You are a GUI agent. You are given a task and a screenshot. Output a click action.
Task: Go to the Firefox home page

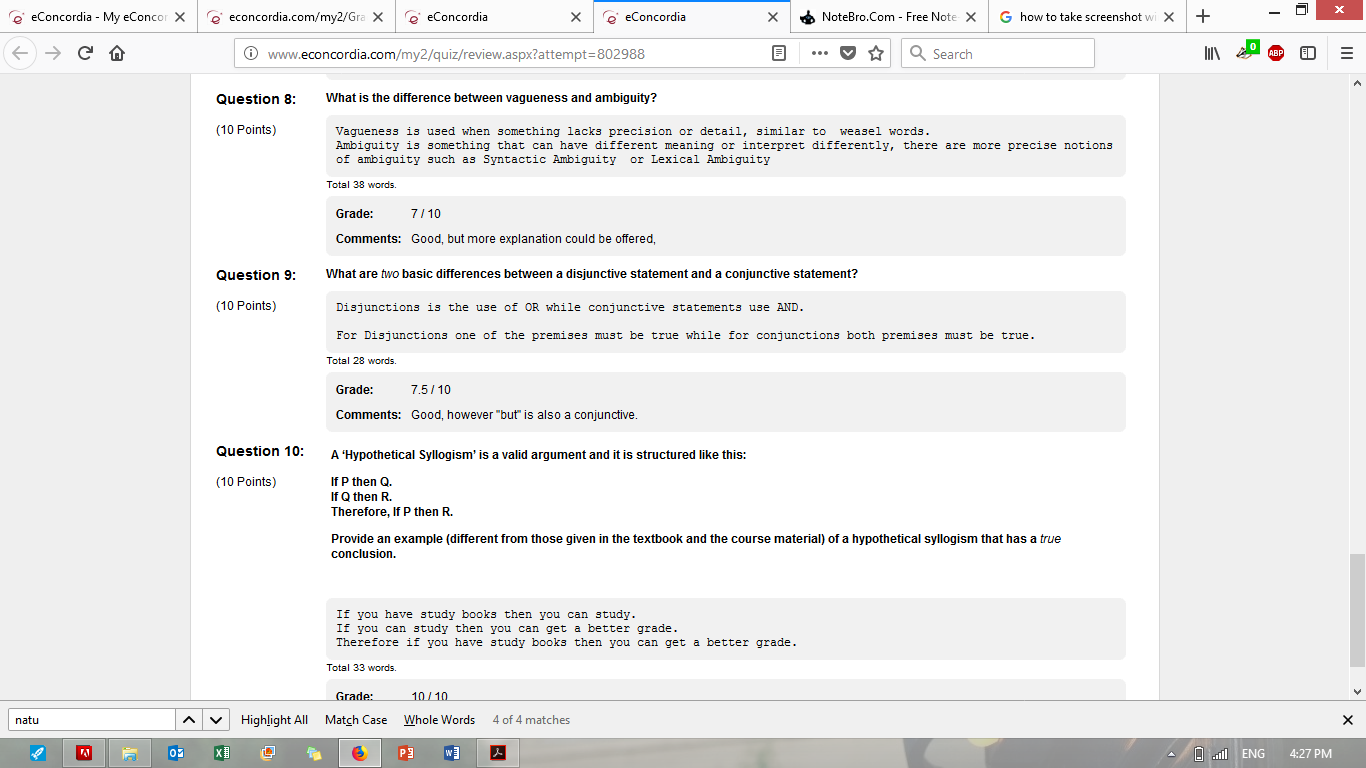click(x=117, y=54)
